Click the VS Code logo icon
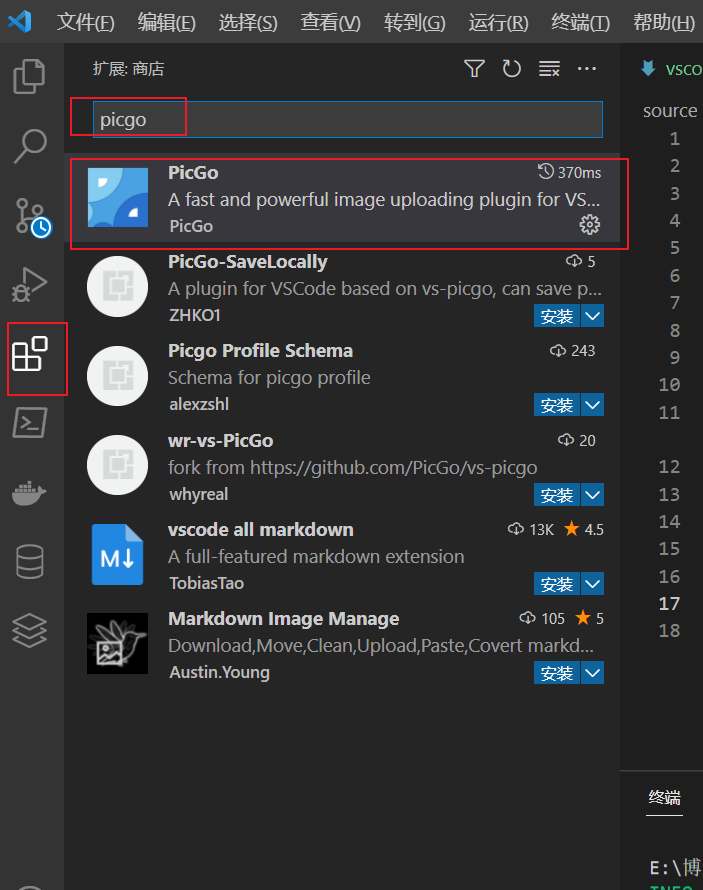Image resolution: width=703 pixels, height=890 pixels. tap(20, 22)
